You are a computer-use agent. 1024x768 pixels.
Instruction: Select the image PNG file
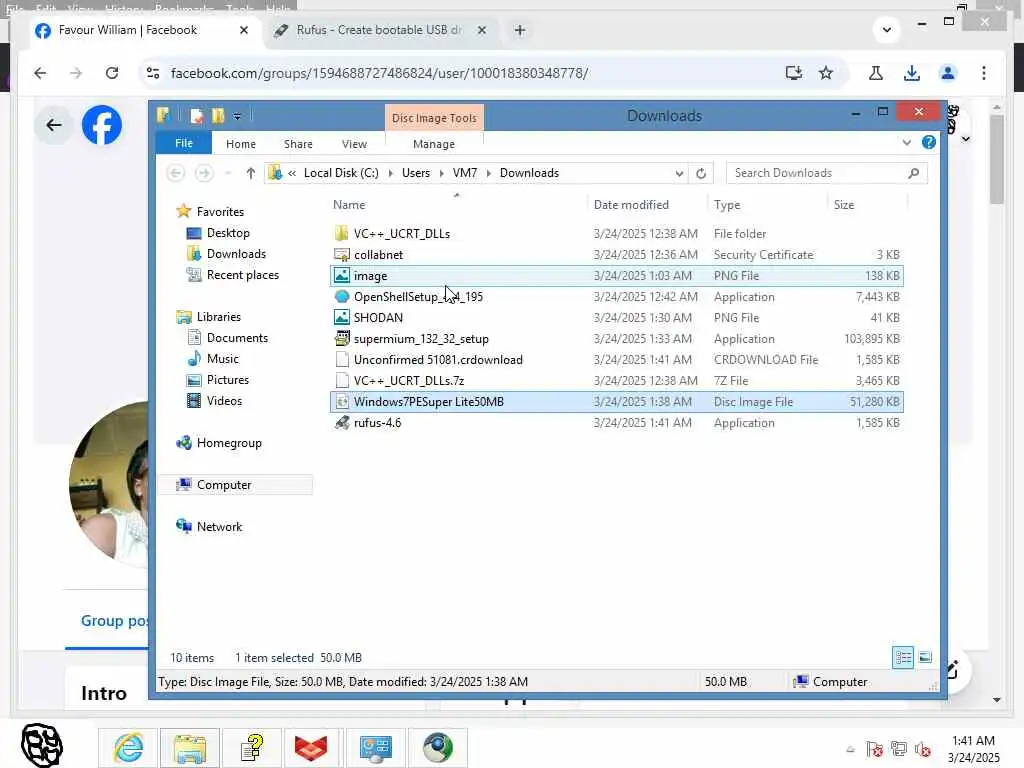pyautogui.click(x=616, y=276)
